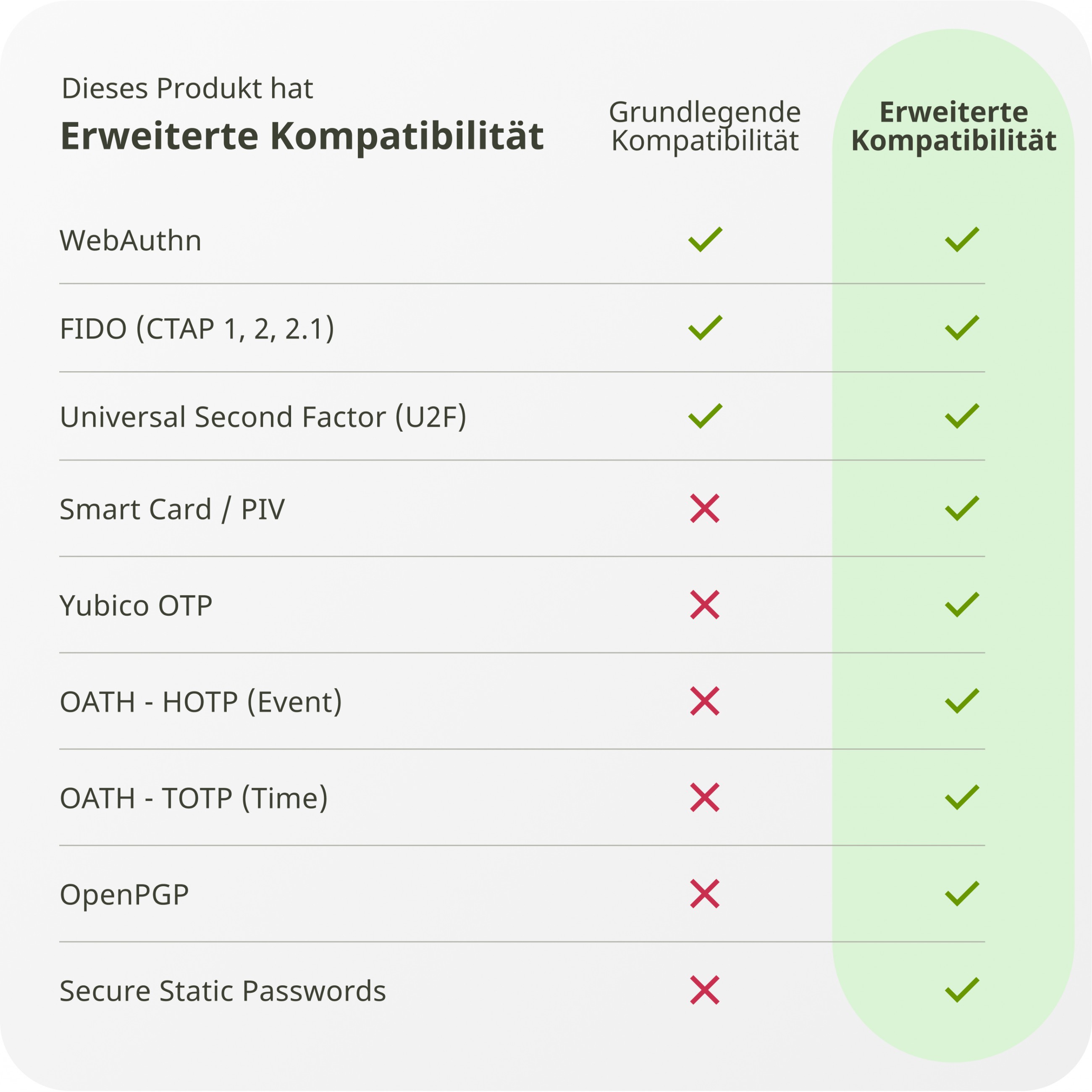Click the red X for OATH - HOTP (Event)

pyautogui.click(x=705, y=701)
